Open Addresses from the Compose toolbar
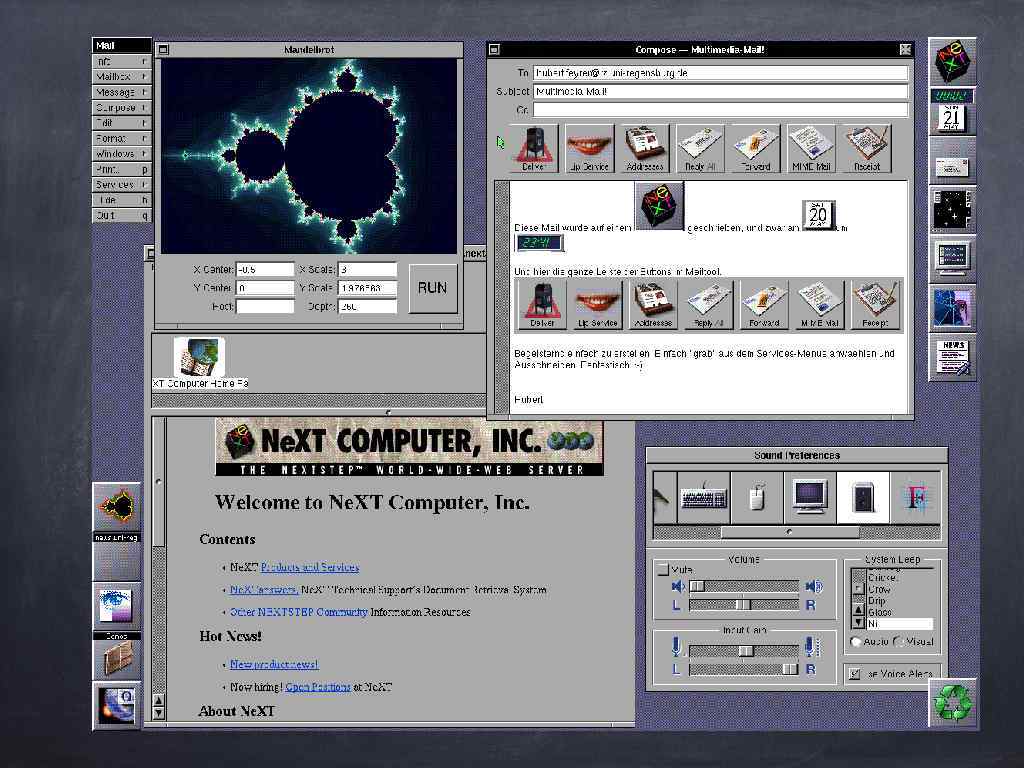 (x=645, y=149)
